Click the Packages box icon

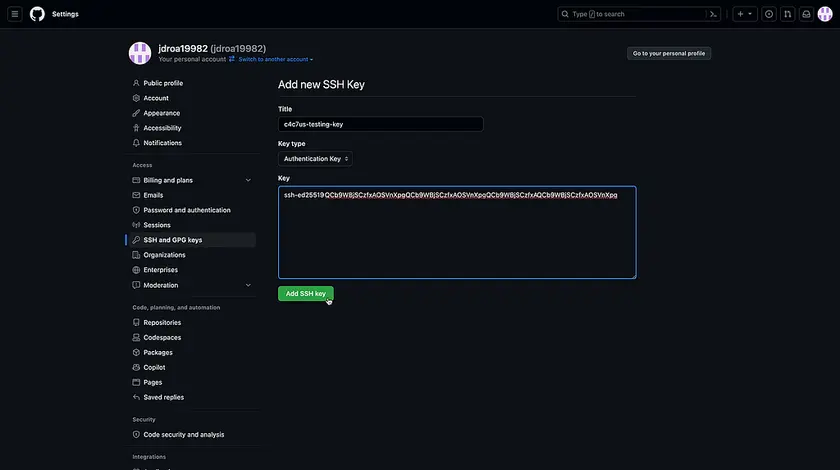(x=136, y=353)
